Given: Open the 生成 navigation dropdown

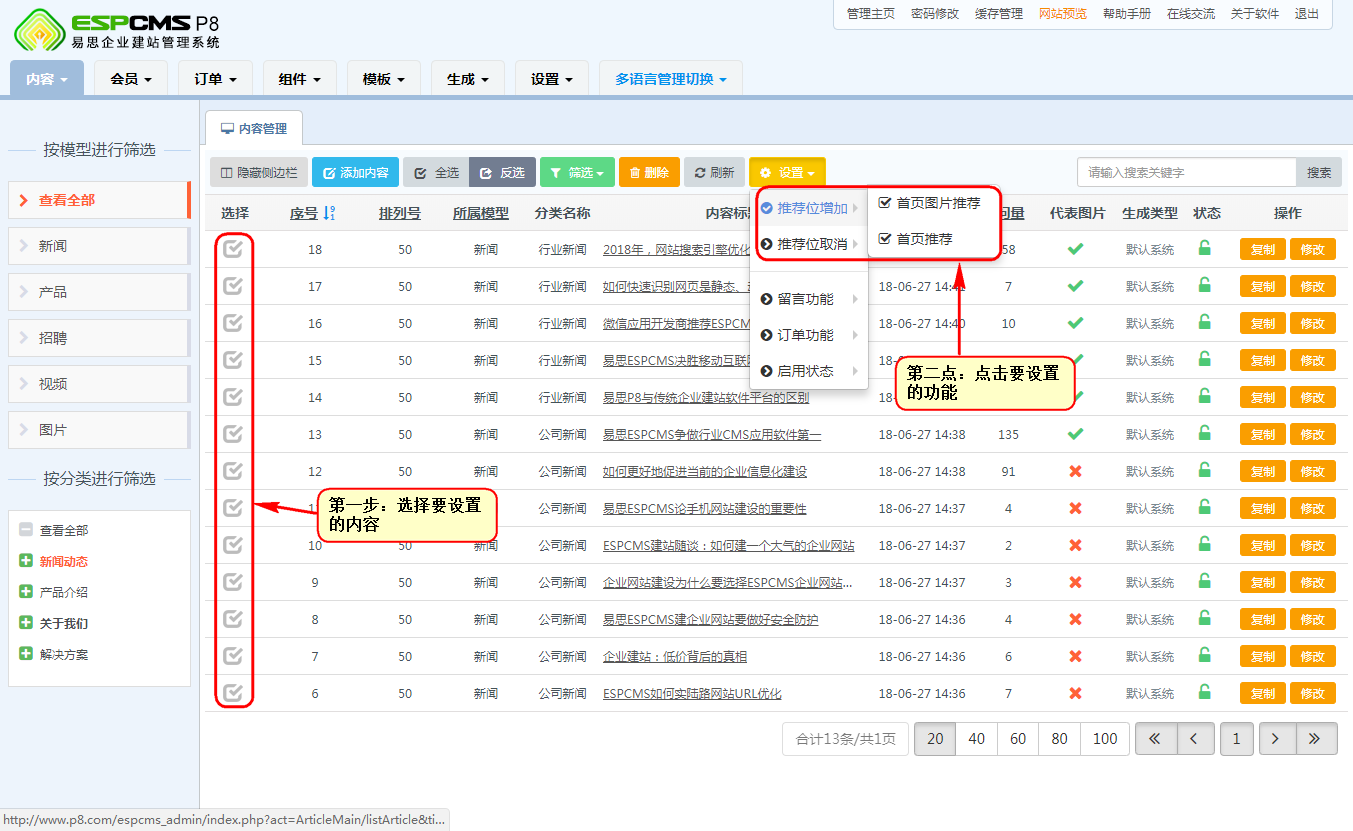Looking at the screenshot, I should (x=467, y=79).
